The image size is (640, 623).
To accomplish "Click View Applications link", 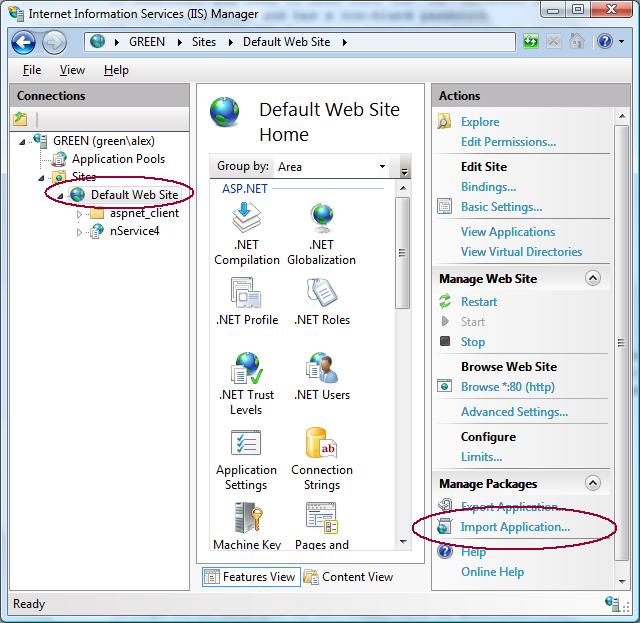I will point(508,232).
